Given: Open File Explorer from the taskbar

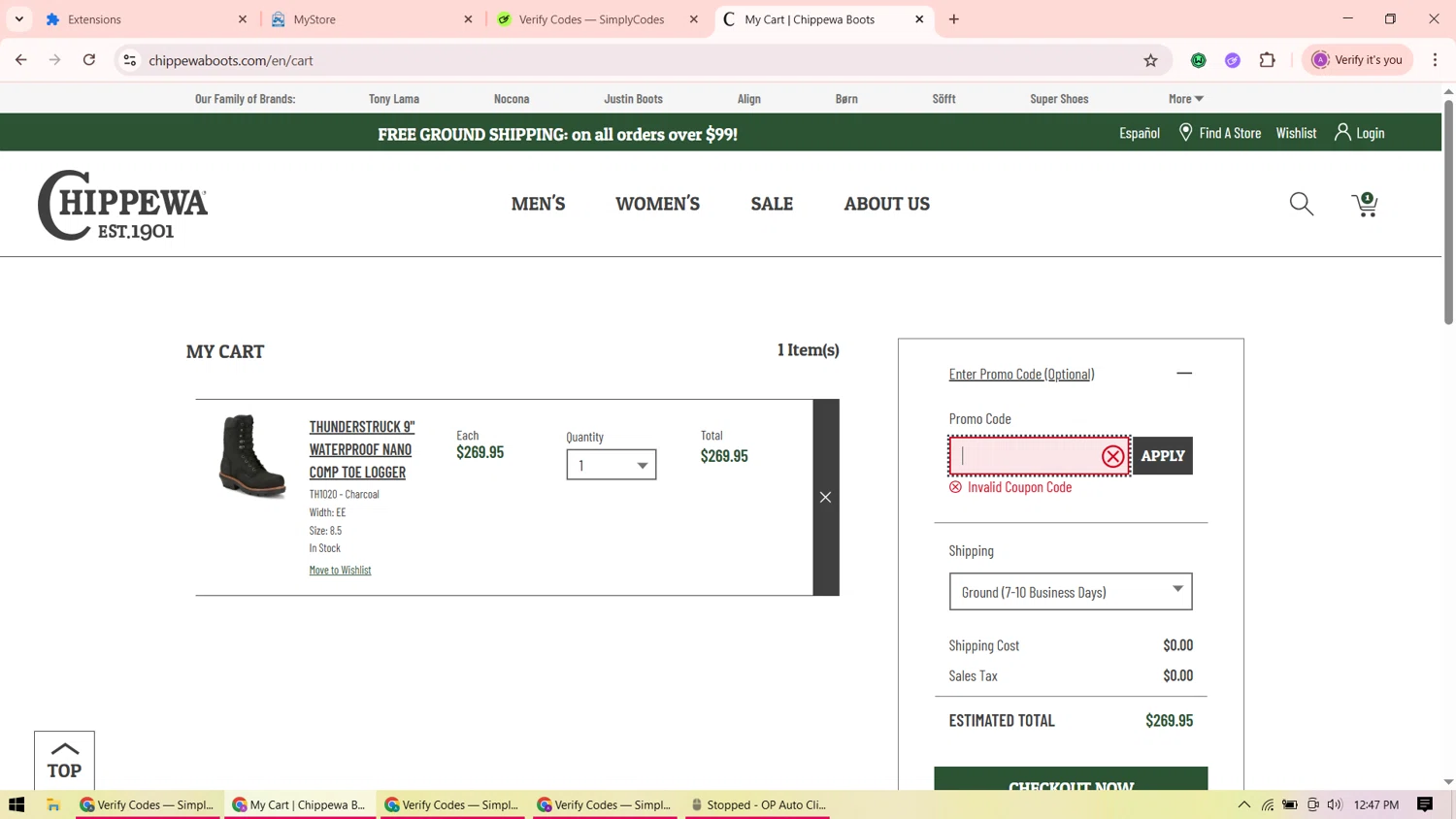Looking at the screenshot, I should coord(53,804).
